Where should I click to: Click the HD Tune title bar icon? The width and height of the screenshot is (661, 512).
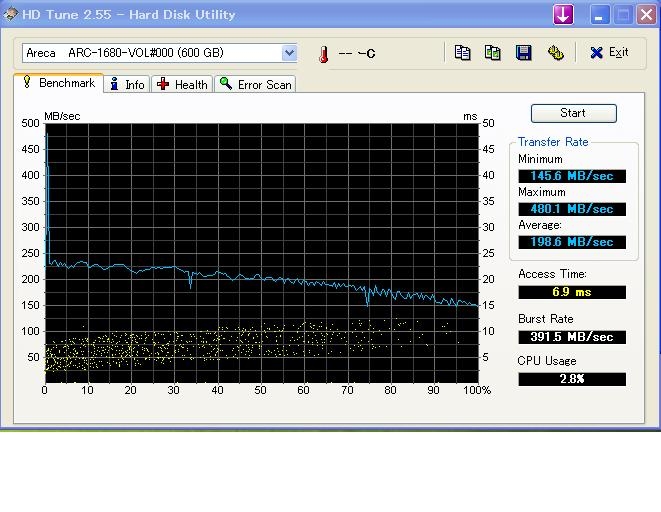point(11,14)
